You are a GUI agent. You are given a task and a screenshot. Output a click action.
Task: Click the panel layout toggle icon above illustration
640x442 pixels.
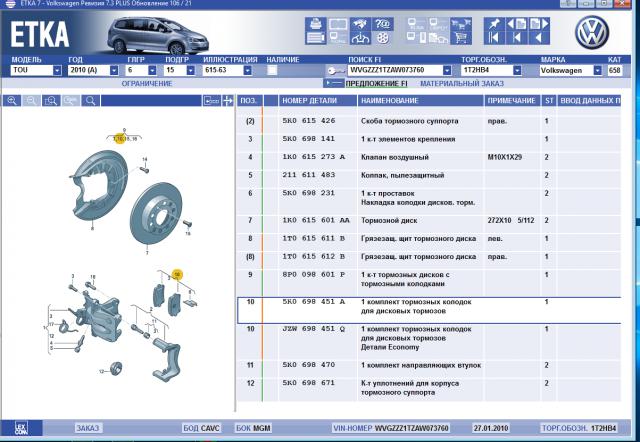point(211,100)
